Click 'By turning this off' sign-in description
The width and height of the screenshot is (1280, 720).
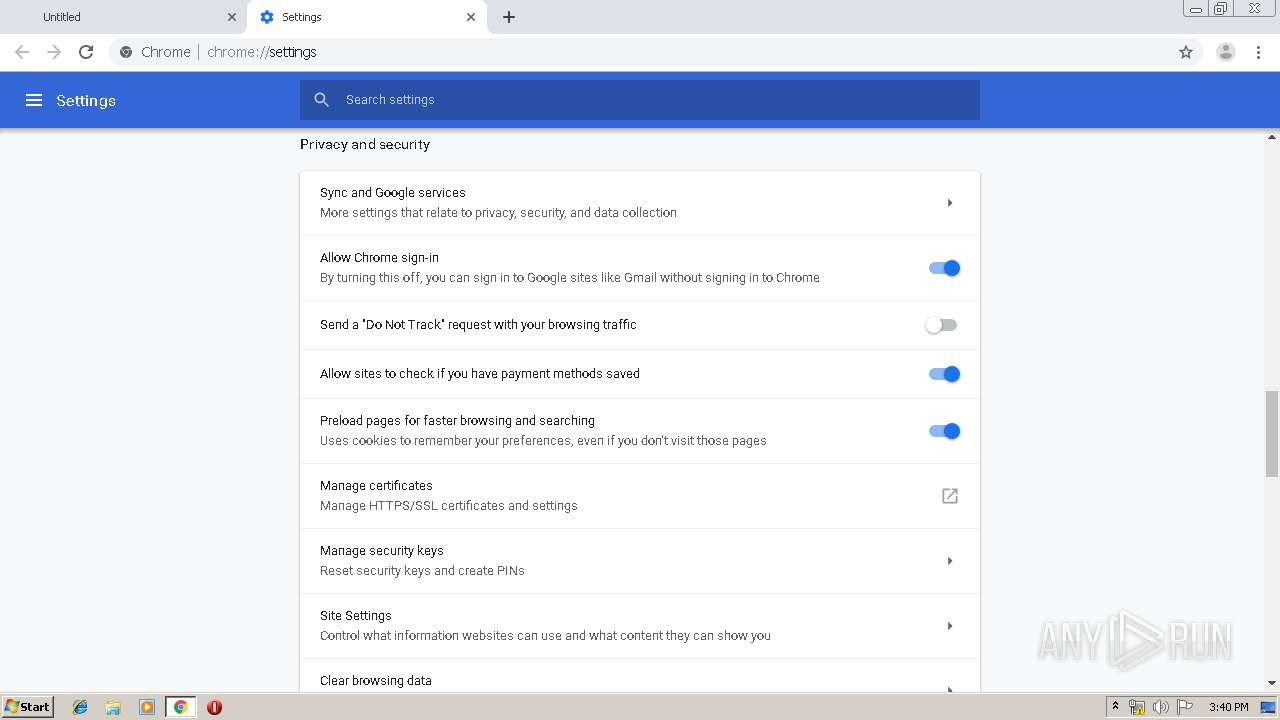coord(570,278)
